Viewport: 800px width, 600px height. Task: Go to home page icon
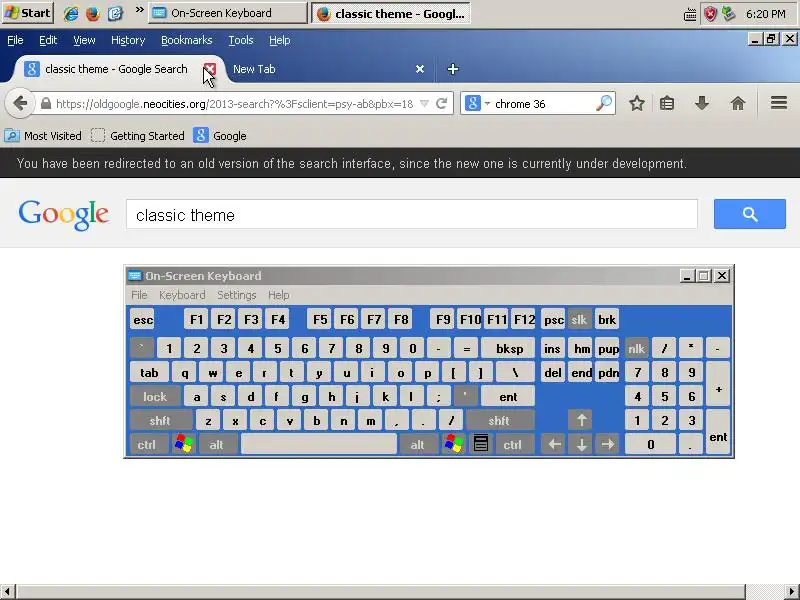738,104
